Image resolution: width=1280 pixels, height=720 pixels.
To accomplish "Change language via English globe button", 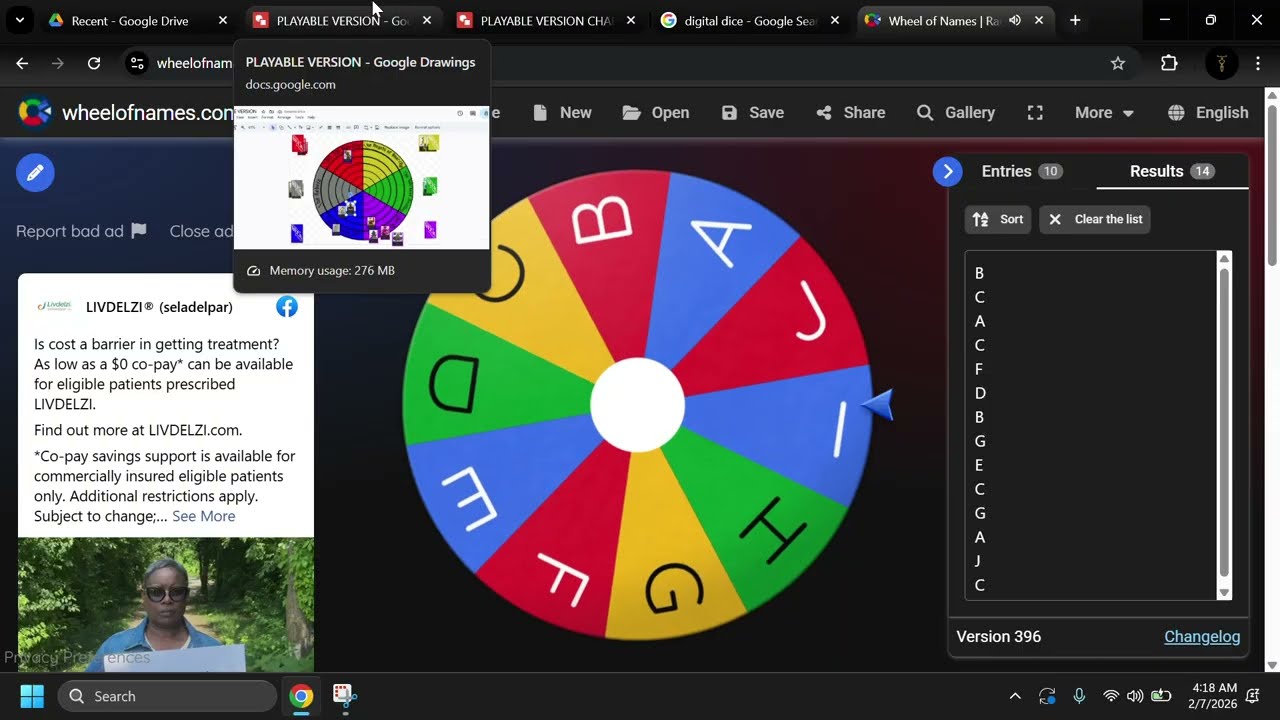I will coord(1209,112).
